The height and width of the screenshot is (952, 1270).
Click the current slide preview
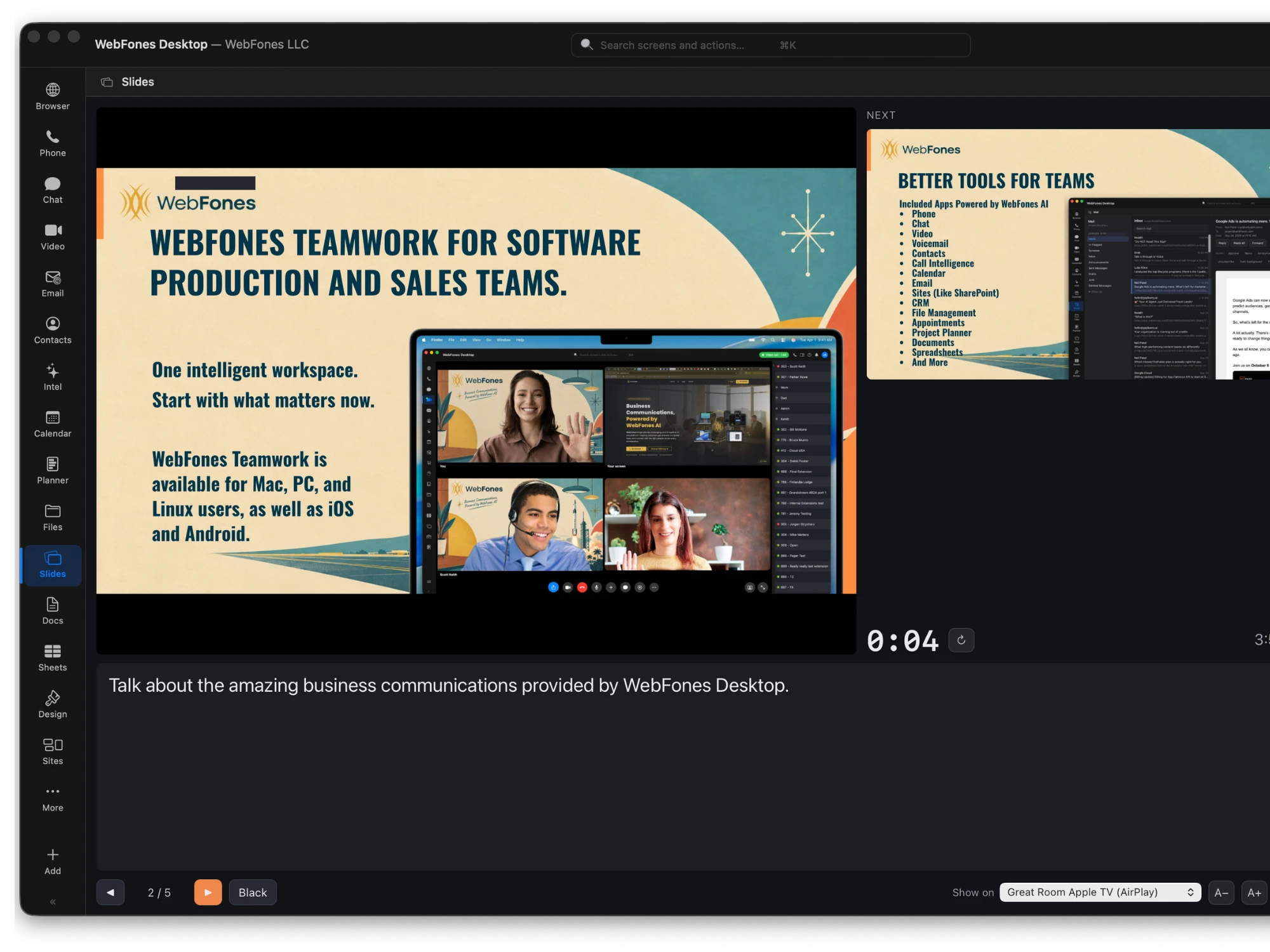[476, 381]
